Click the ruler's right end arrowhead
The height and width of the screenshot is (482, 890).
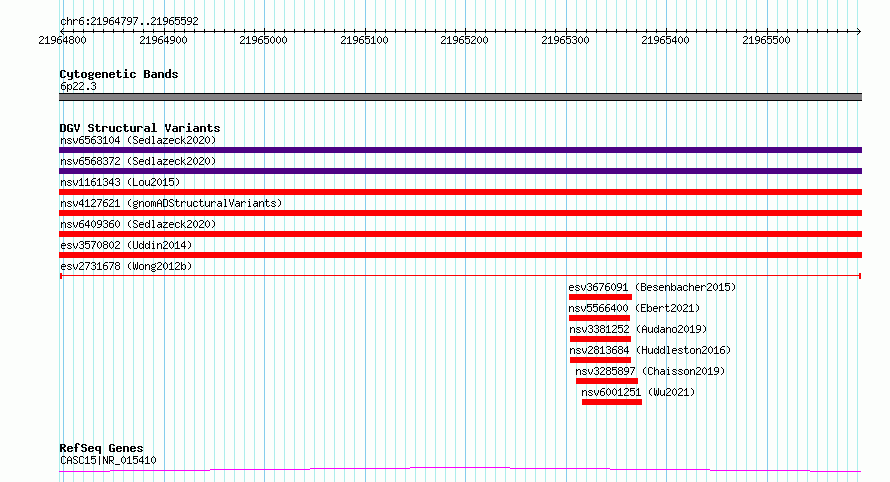[x=859, y=32]
